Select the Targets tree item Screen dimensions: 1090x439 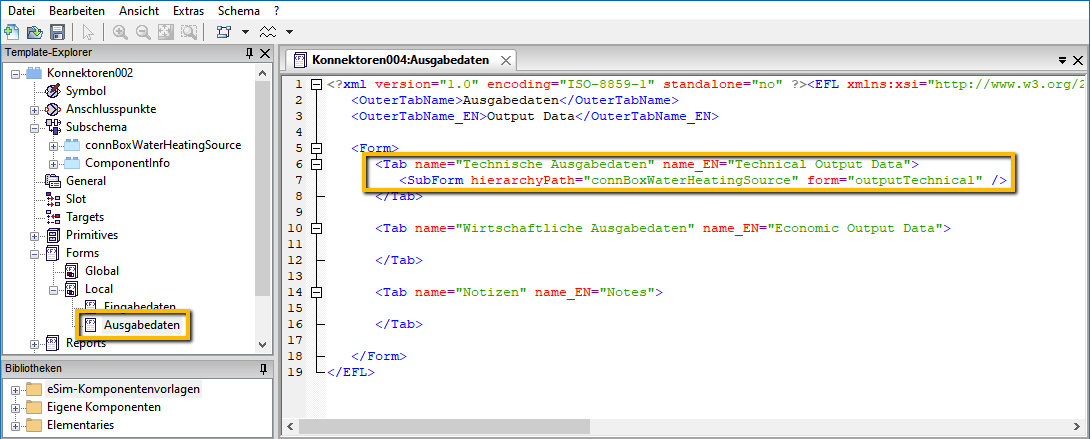pyautogui.click(x=85, y=217)
